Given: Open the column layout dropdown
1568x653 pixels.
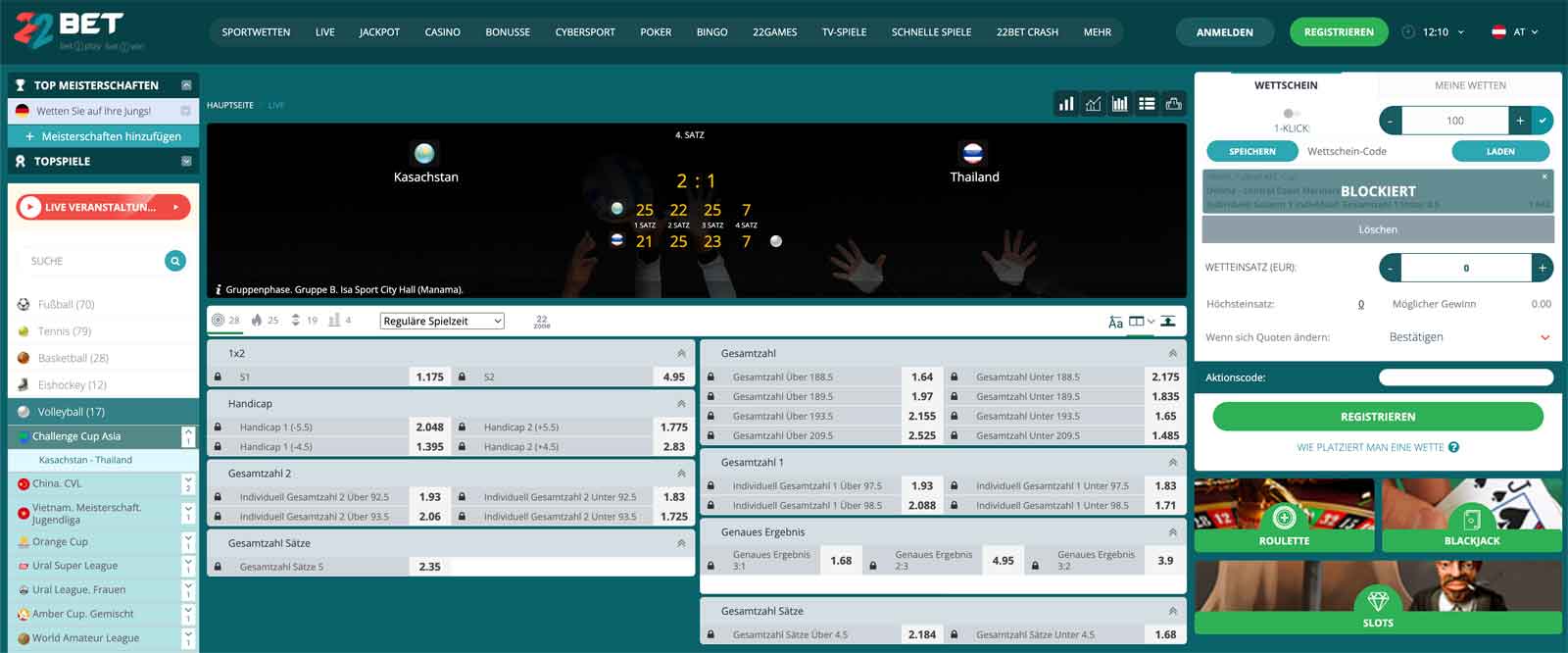Looking at the screenshot, I should tap(1142, 321).
